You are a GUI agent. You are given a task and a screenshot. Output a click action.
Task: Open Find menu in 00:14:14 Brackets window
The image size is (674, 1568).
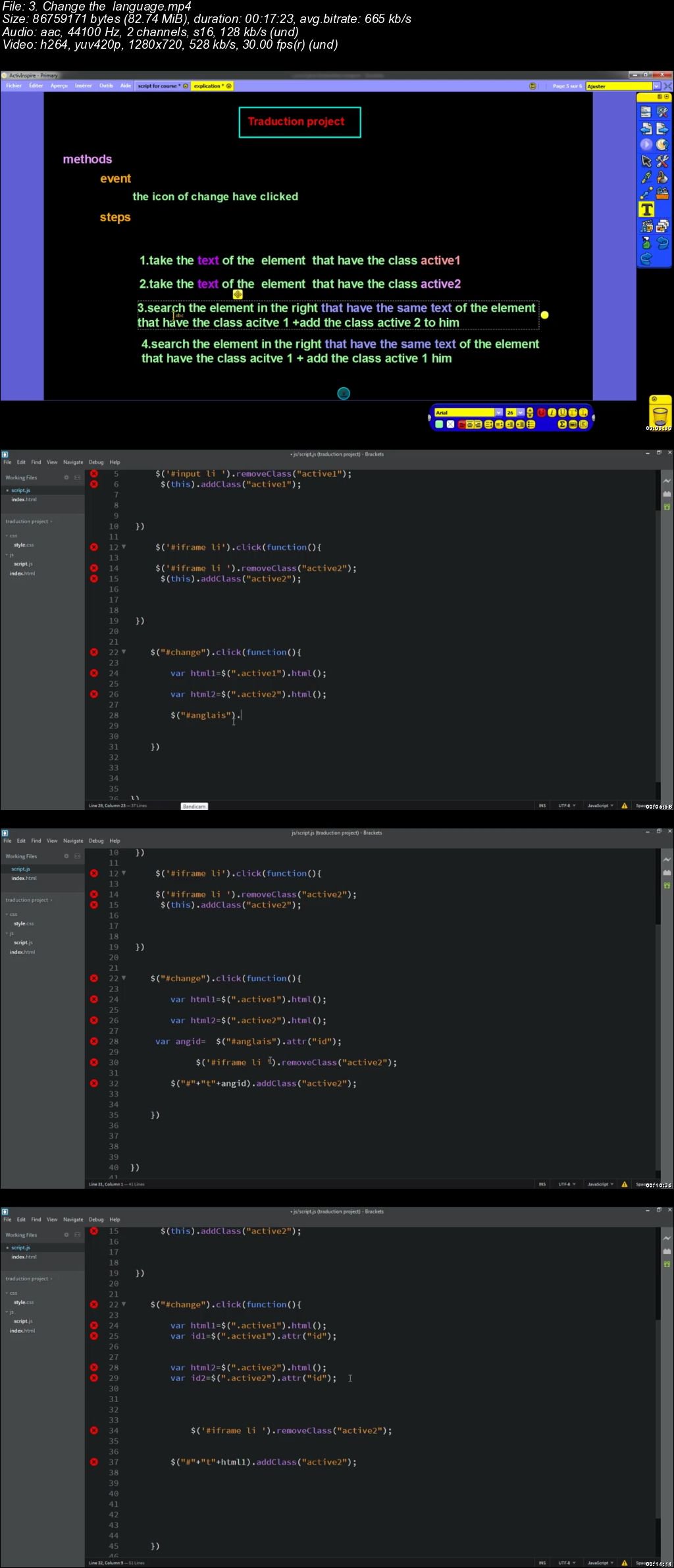point(36,1220)
